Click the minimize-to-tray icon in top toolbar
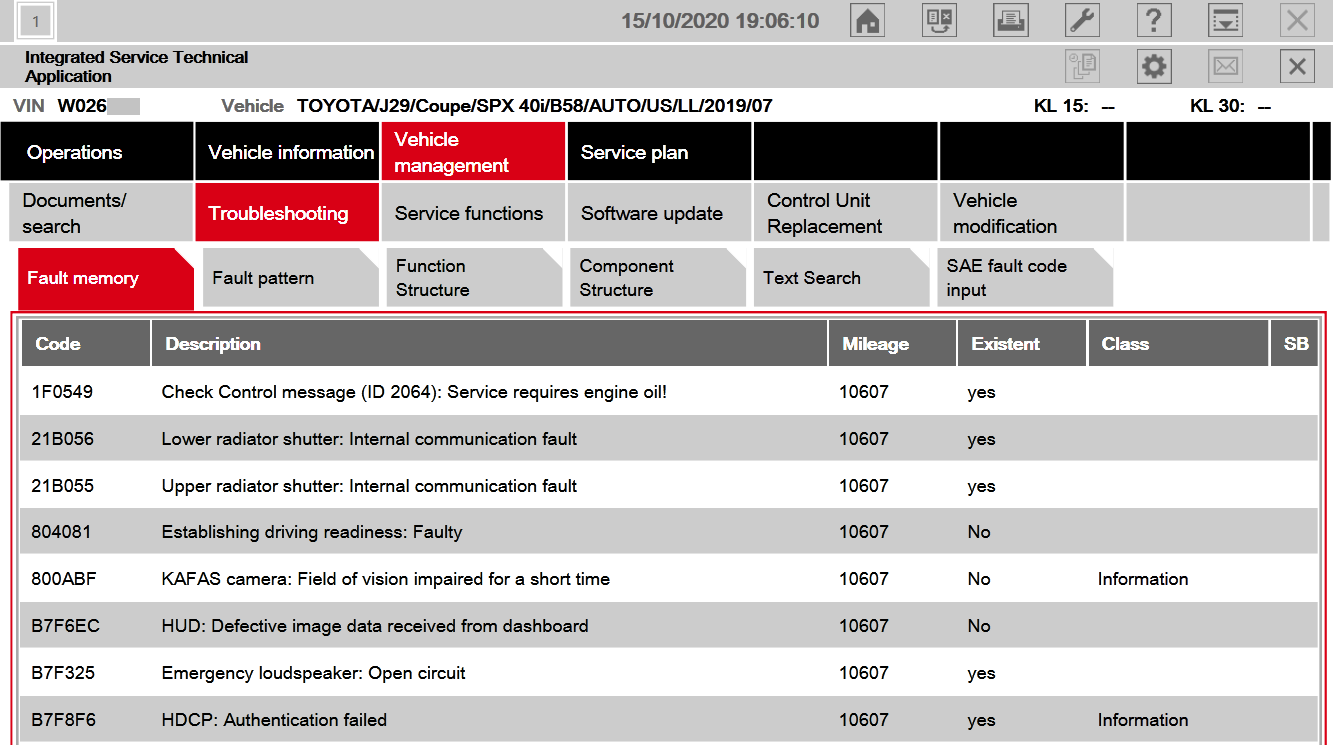This screenshot has width=1333, height=745. [x=1225, y=20]
